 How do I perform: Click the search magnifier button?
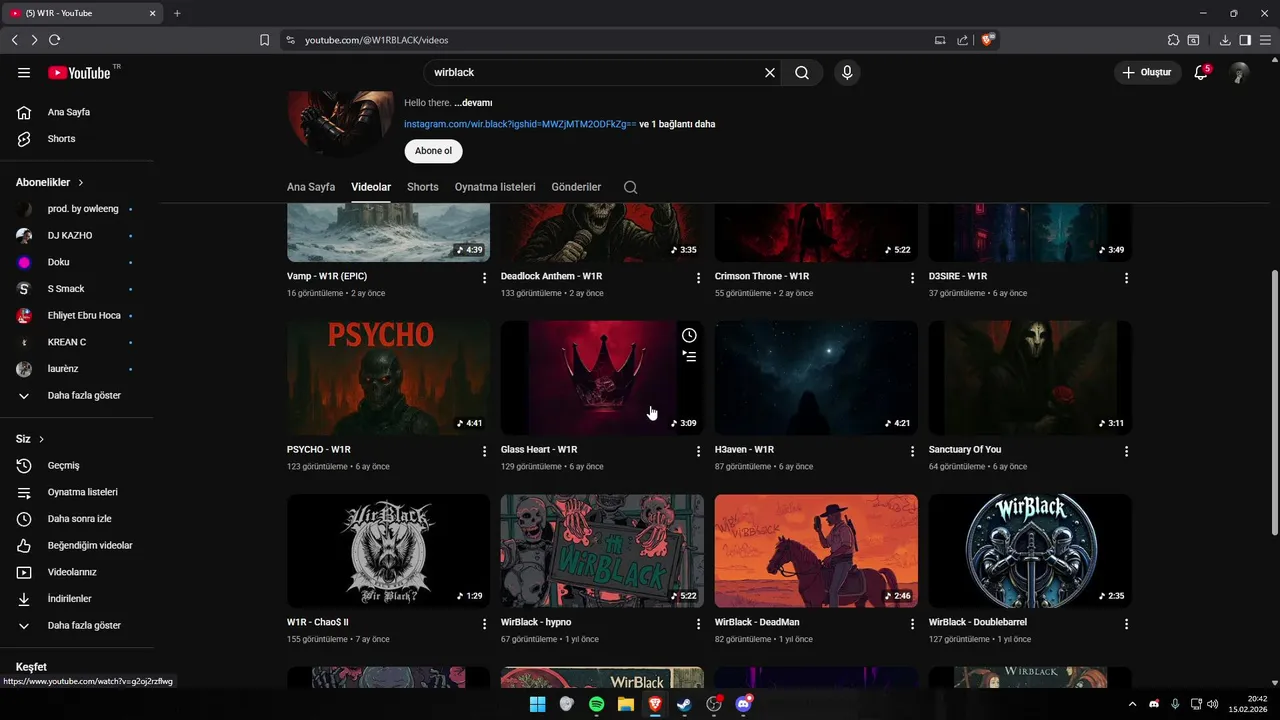[x=802, y=73]
